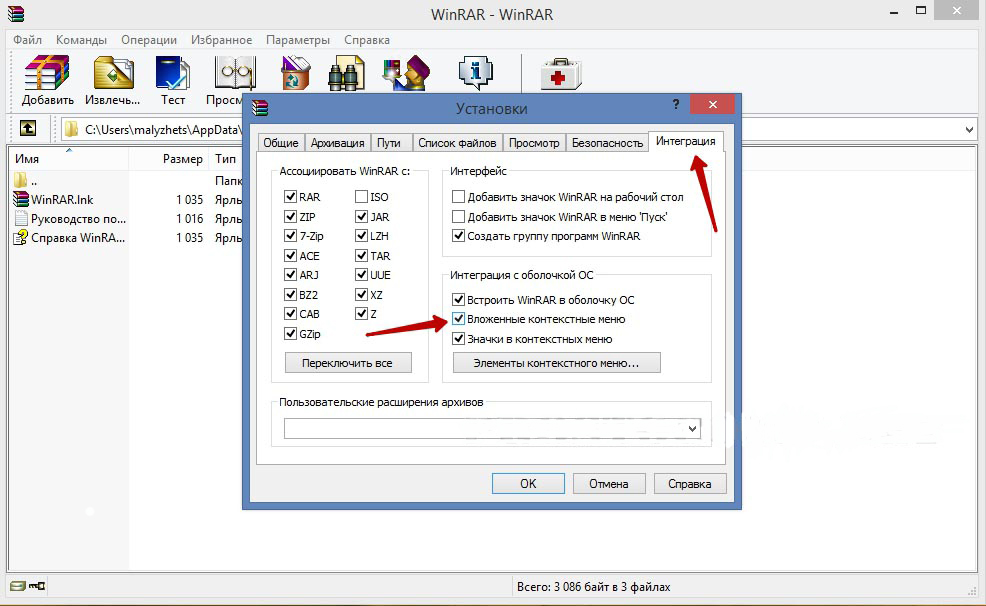
Task: Expand the address bar path dropdown
Action: tap(970, 129)
